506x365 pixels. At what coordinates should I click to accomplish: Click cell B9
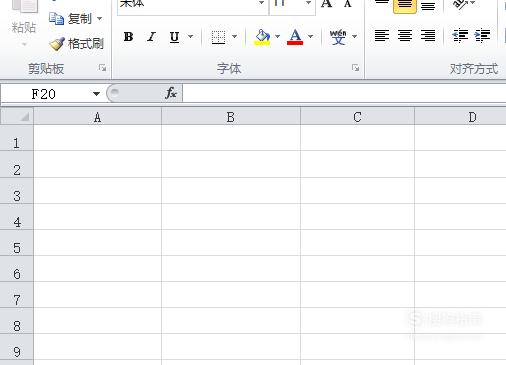(x=231, y=347)
